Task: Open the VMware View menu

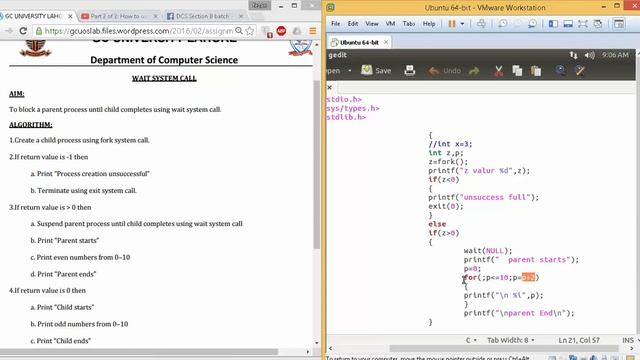Action: [372, 24]
